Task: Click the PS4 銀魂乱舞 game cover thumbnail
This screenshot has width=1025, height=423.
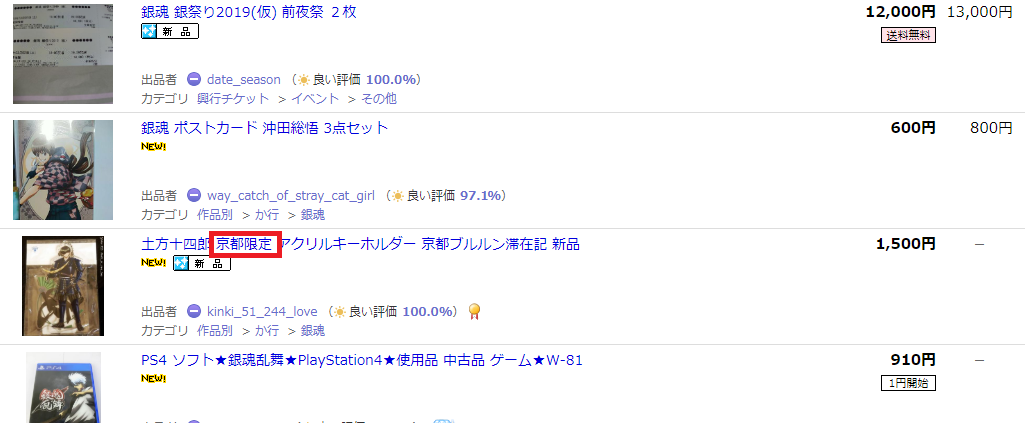Action: pyautogui.click(x=63, y=388)
